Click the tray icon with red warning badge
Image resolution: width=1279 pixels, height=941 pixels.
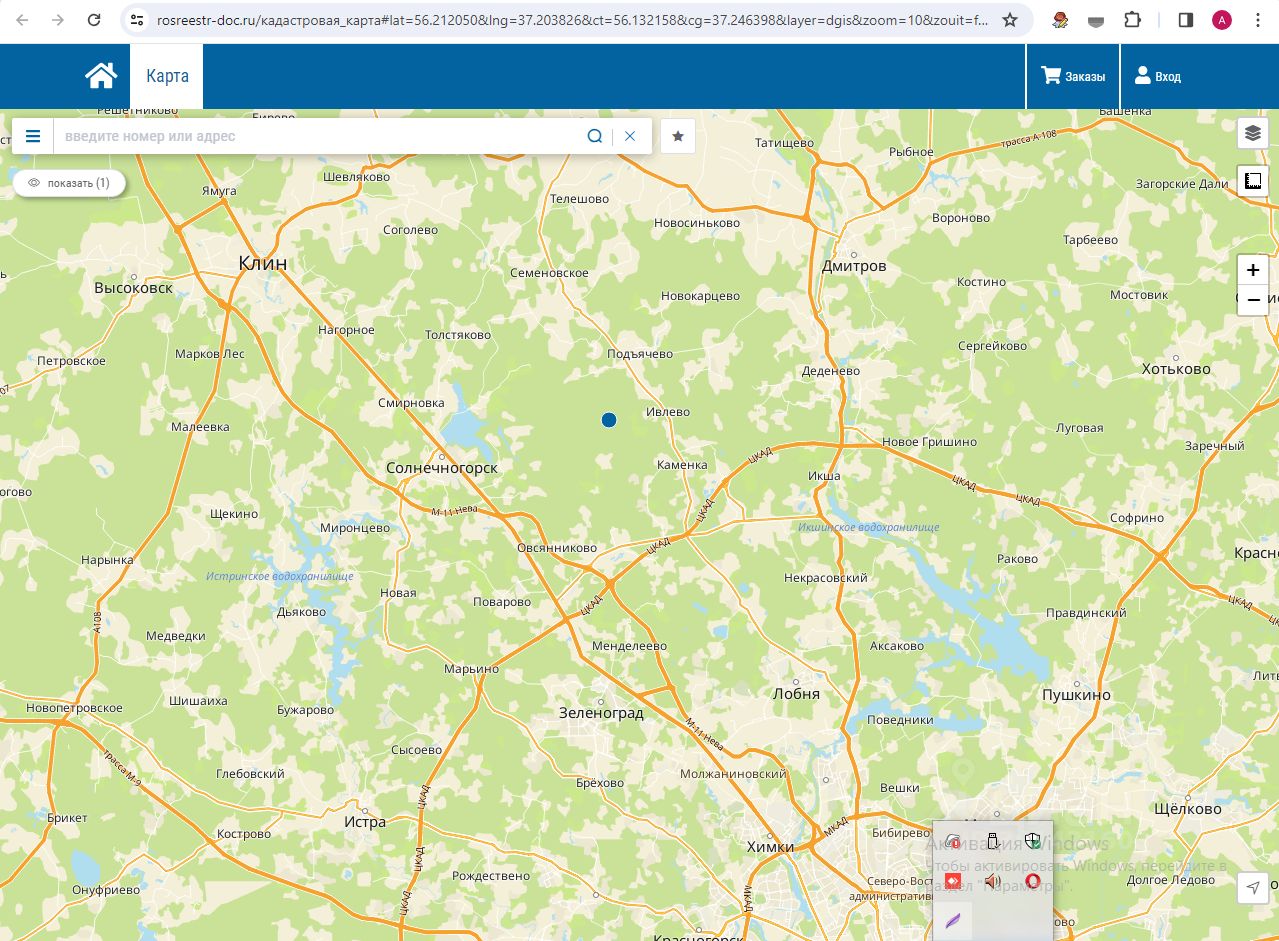[953, 841]
